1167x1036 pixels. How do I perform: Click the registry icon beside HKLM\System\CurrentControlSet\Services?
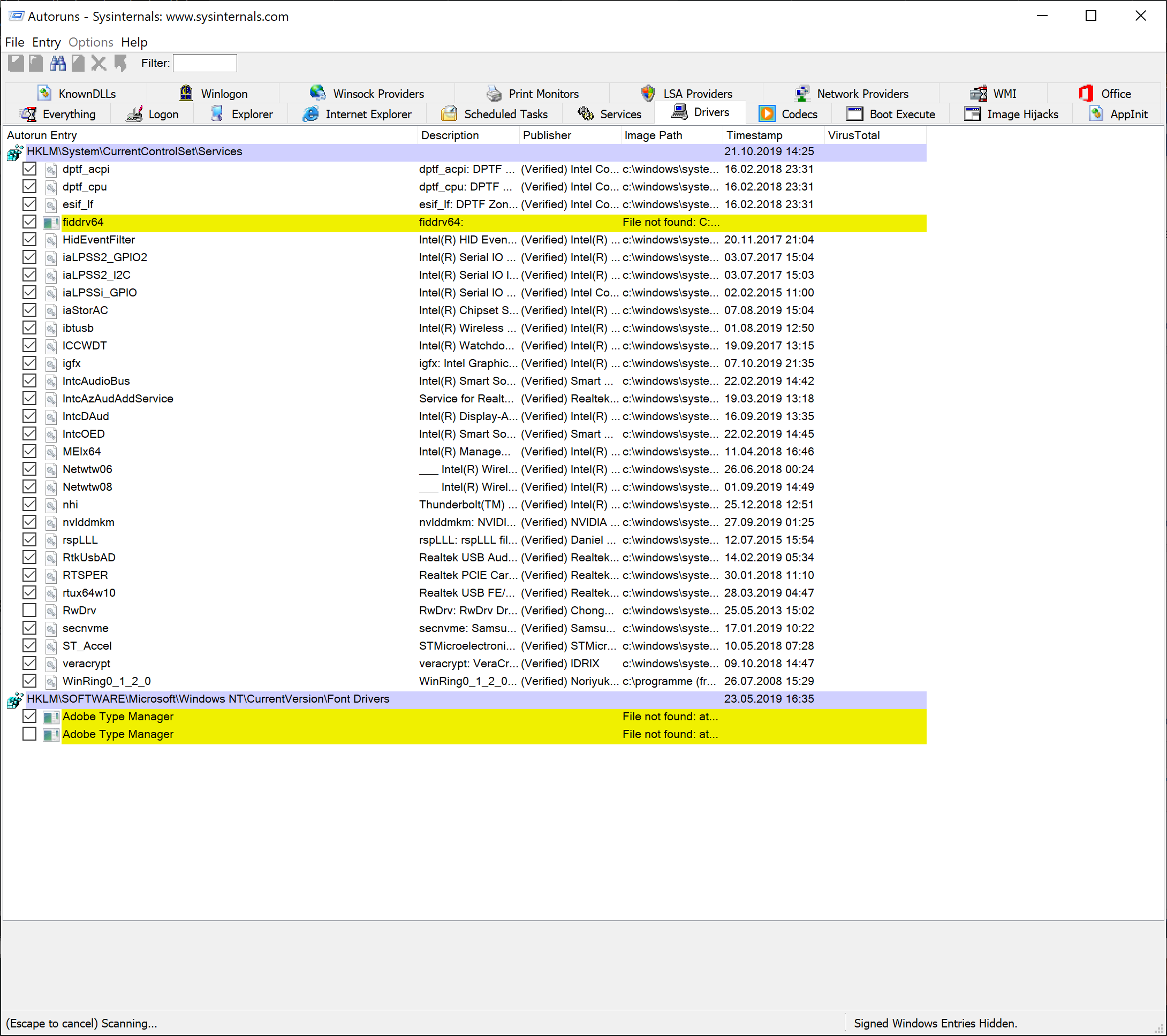16,153
